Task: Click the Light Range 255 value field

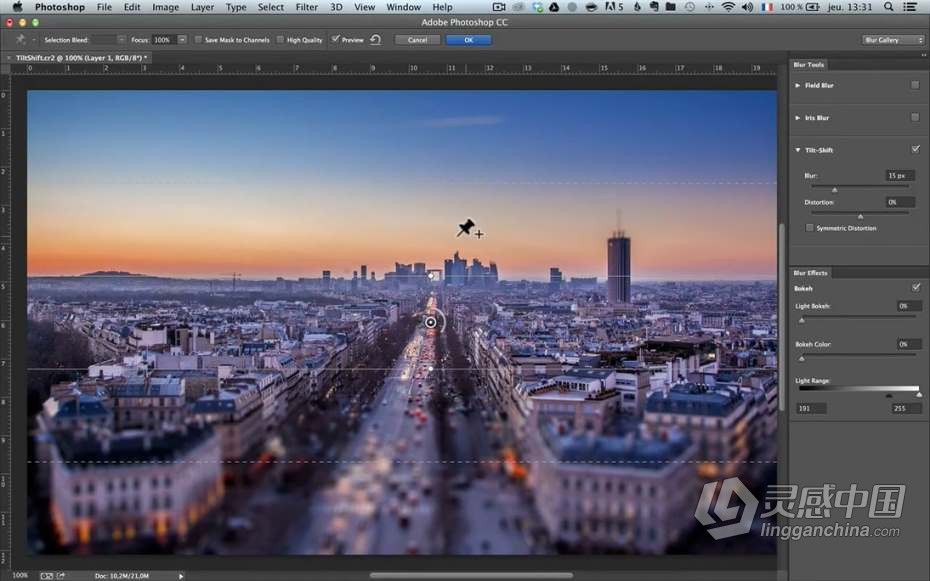Action: click(906, 408)
